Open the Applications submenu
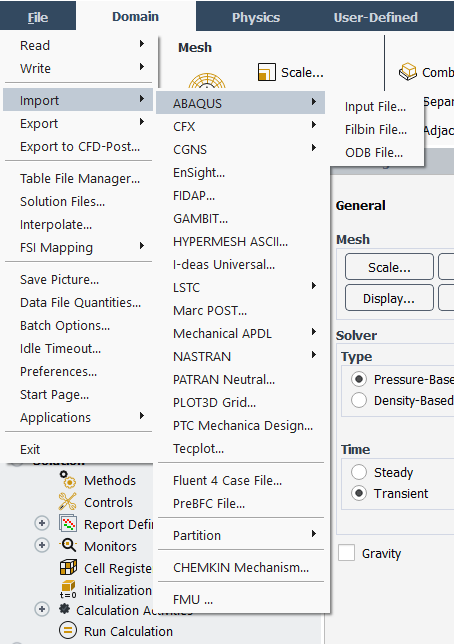 pyautogui.click(x=78, y=417)
